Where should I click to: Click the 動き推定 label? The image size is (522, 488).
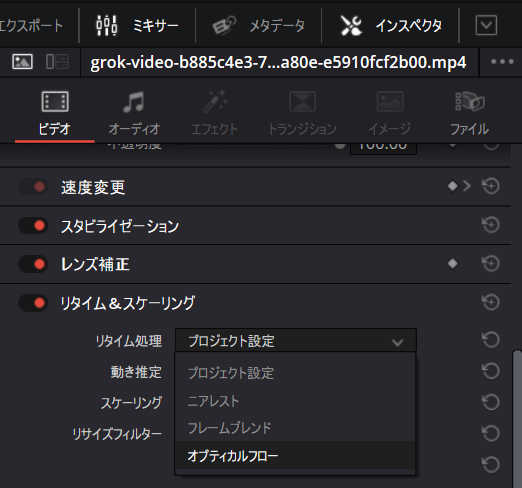click(x=136, y=372)
